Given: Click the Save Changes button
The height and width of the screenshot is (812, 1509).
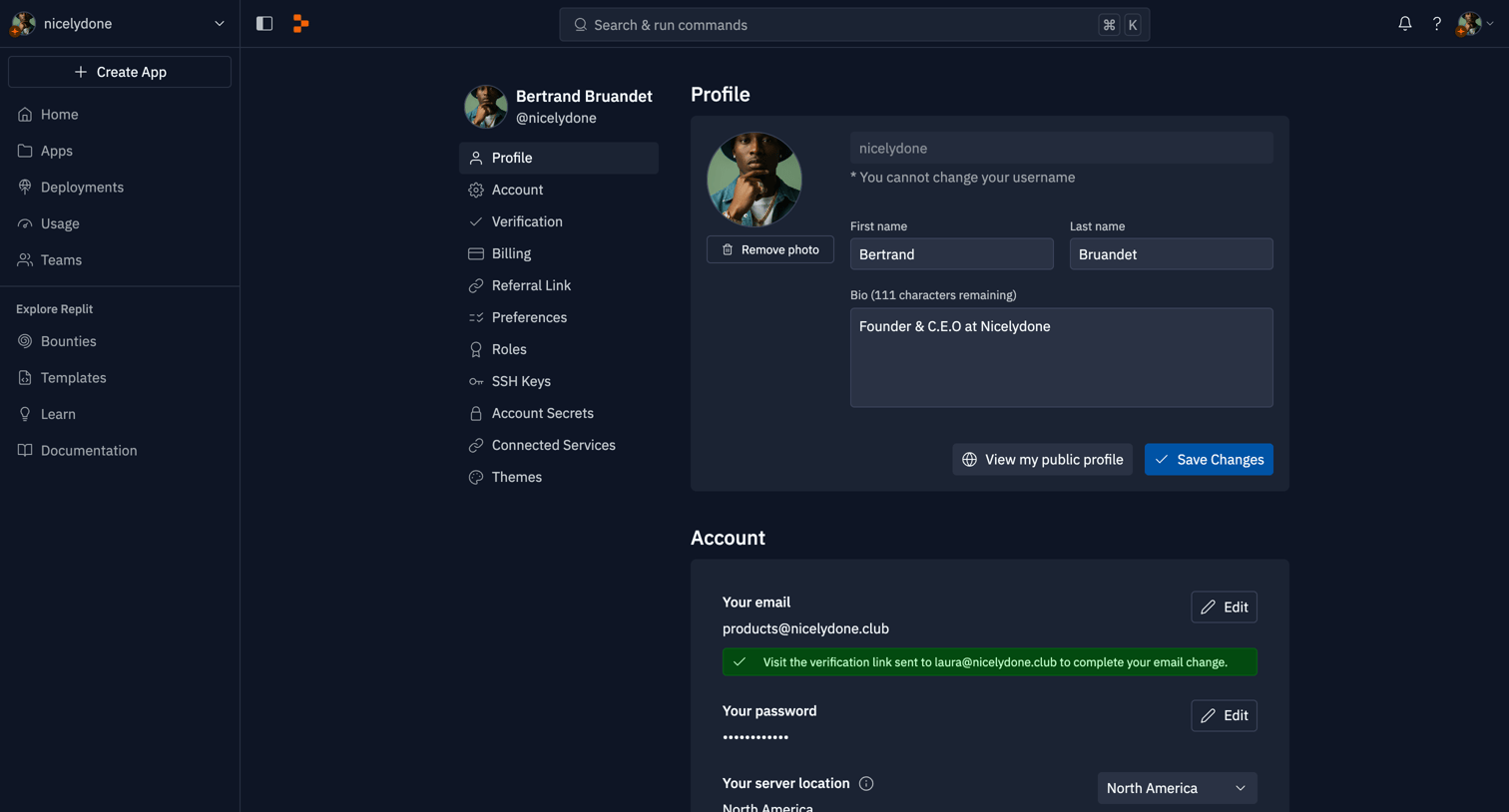Looking at the screenshot, I should click(1209, 460).
